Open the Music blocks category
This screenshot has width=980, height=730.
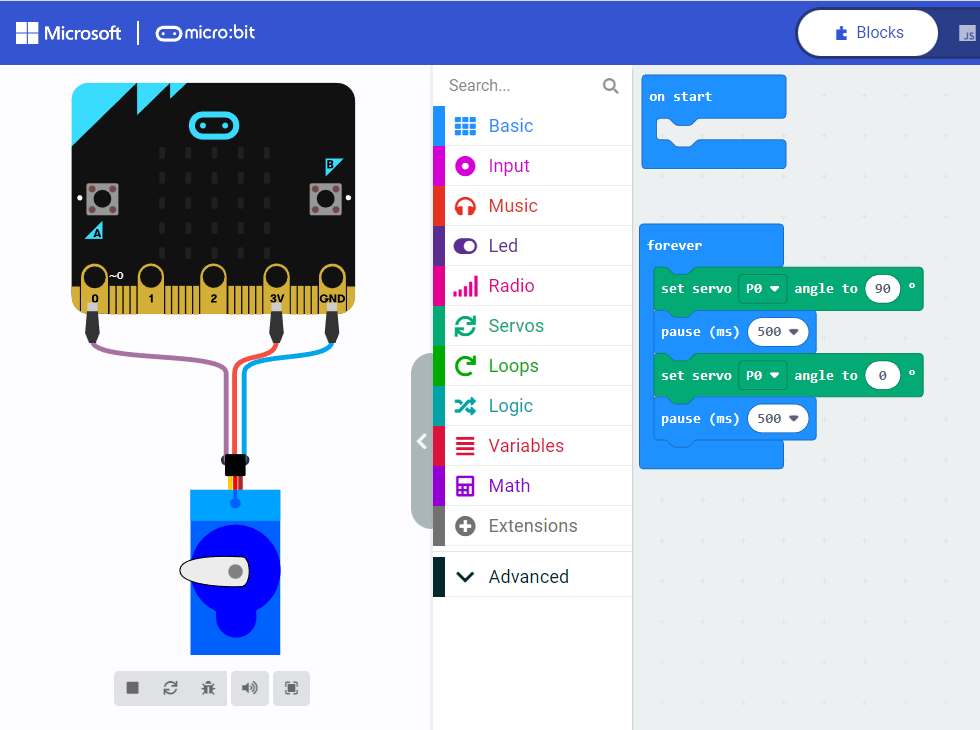[532, 206]
